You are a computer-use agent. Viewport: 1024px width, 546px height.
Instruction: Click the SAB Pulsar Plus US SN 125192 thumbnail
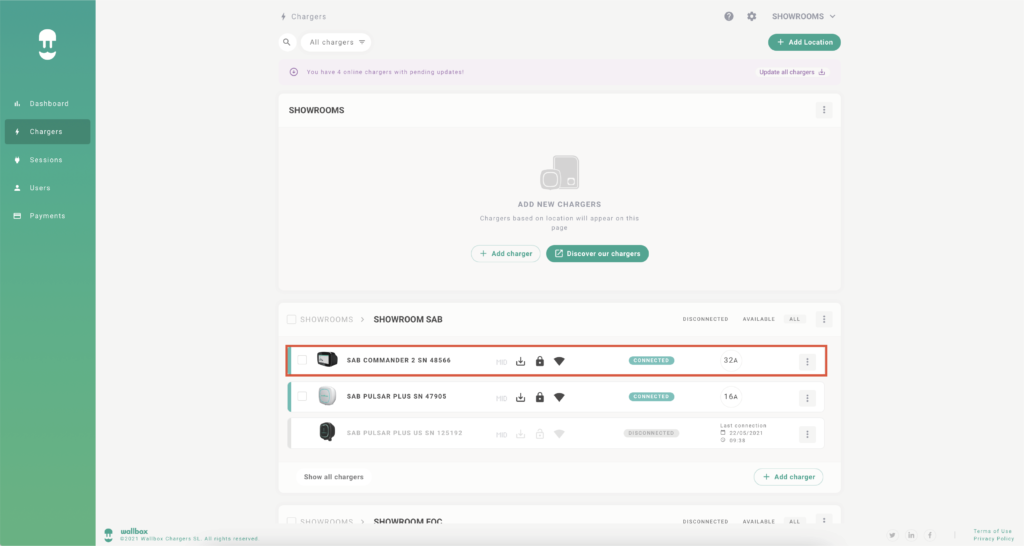tap(327, 432)
